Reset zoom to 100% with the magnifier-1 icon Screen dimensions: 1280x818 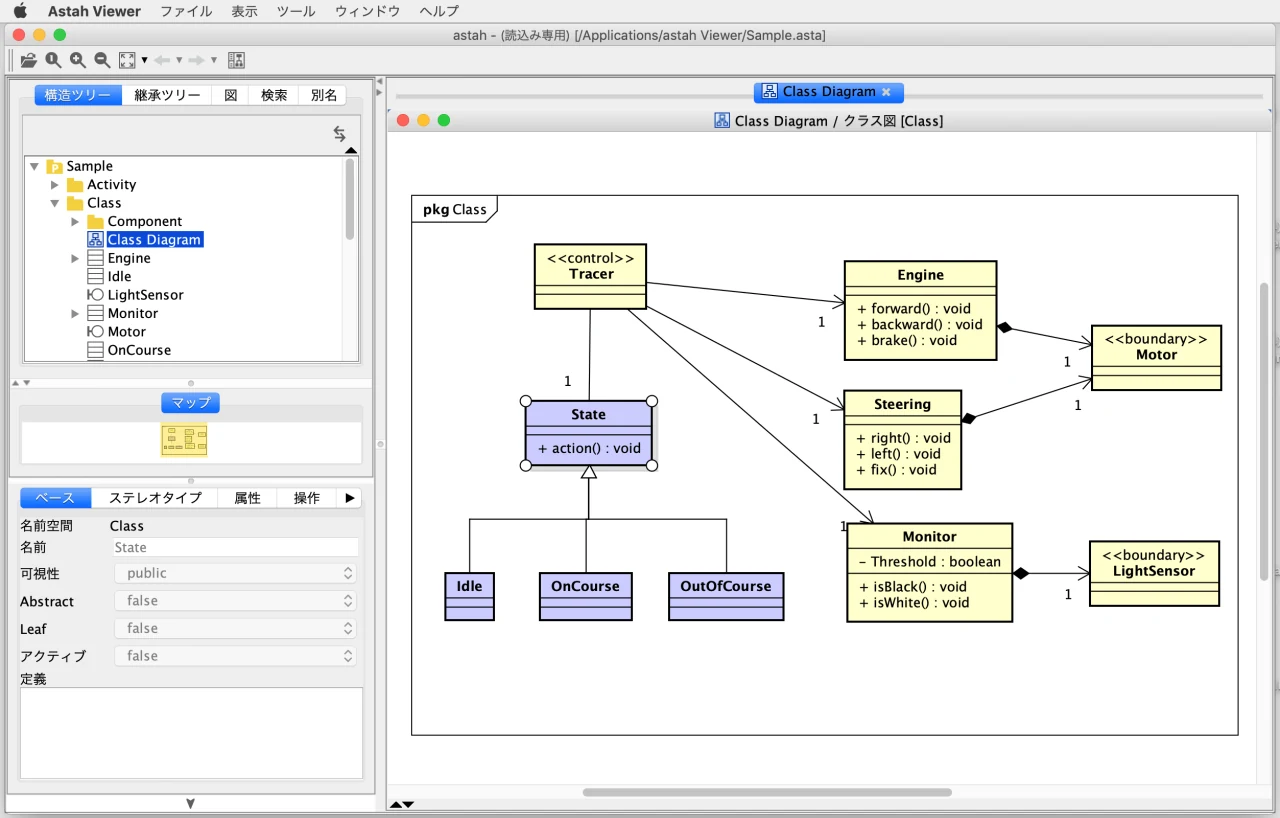point(53,60)
